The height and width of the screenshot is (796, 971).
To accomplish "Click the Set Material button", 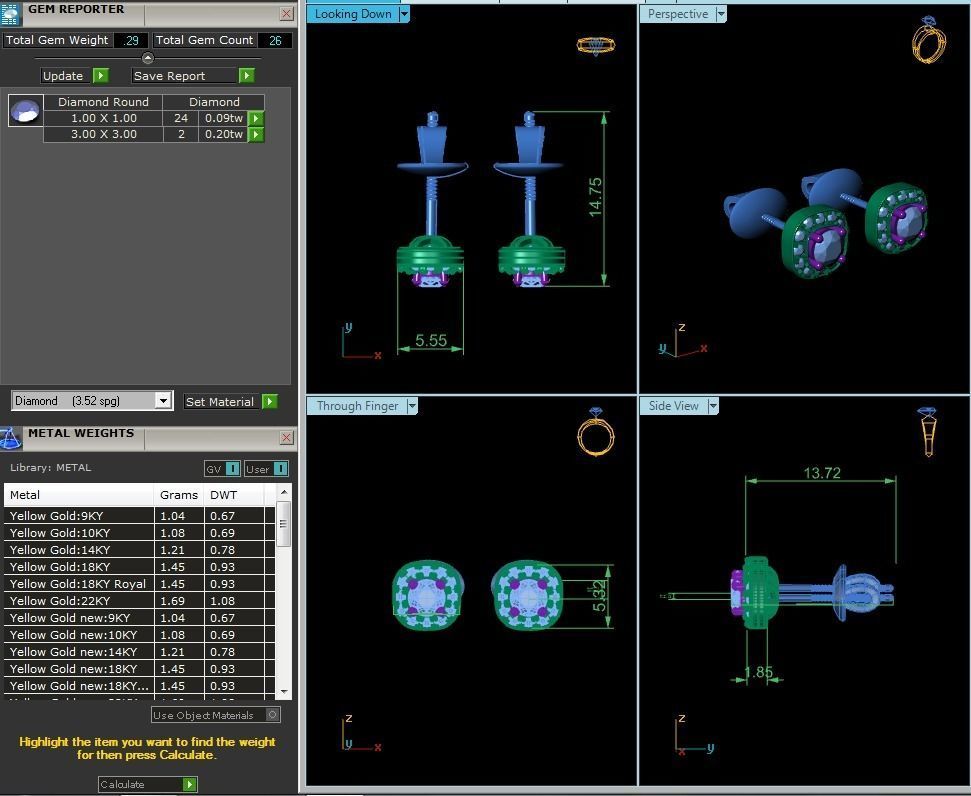I will tap(223, 401).
